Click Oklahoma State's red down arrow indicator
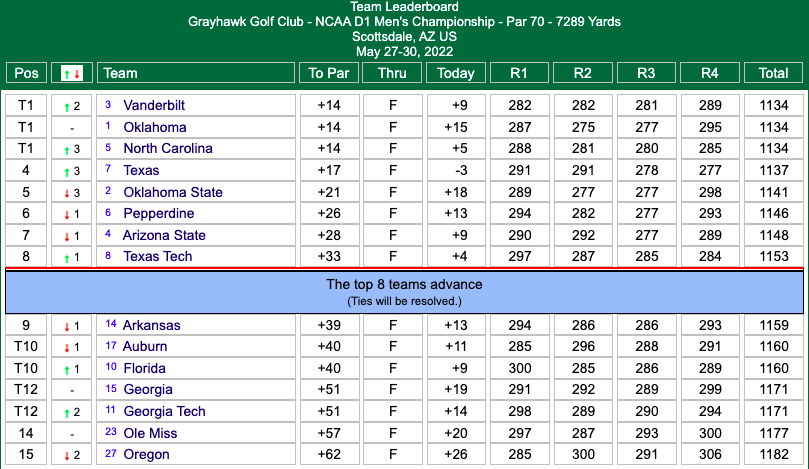Image resolution: width=809 pixels, height=469 pixels. (x=66, y=193)
